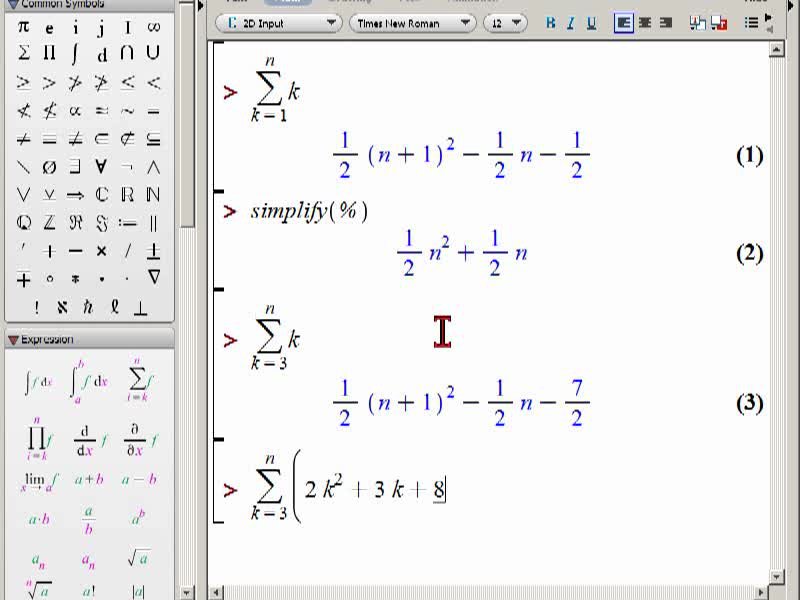Insert the partial derivative template

140,440
